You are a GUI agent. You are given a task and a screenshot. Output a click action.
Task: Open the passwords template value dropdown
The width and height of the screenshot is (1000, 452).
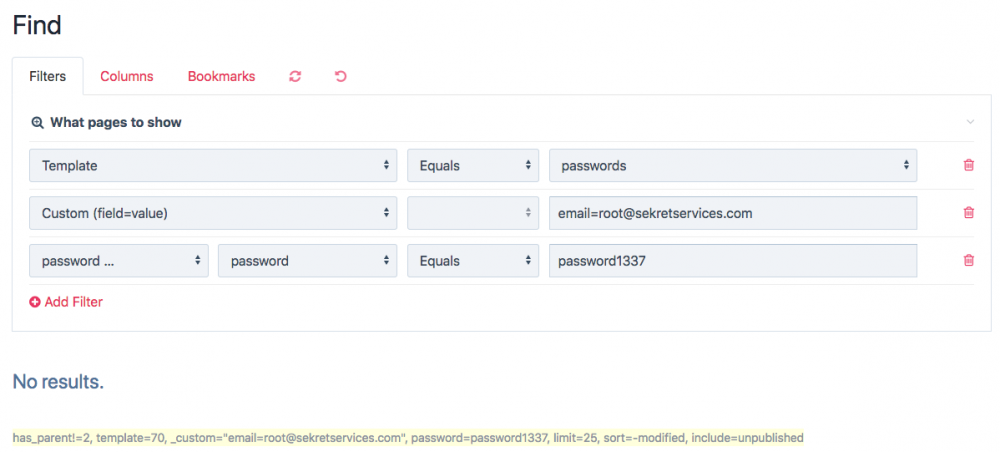tap(733, 166)
